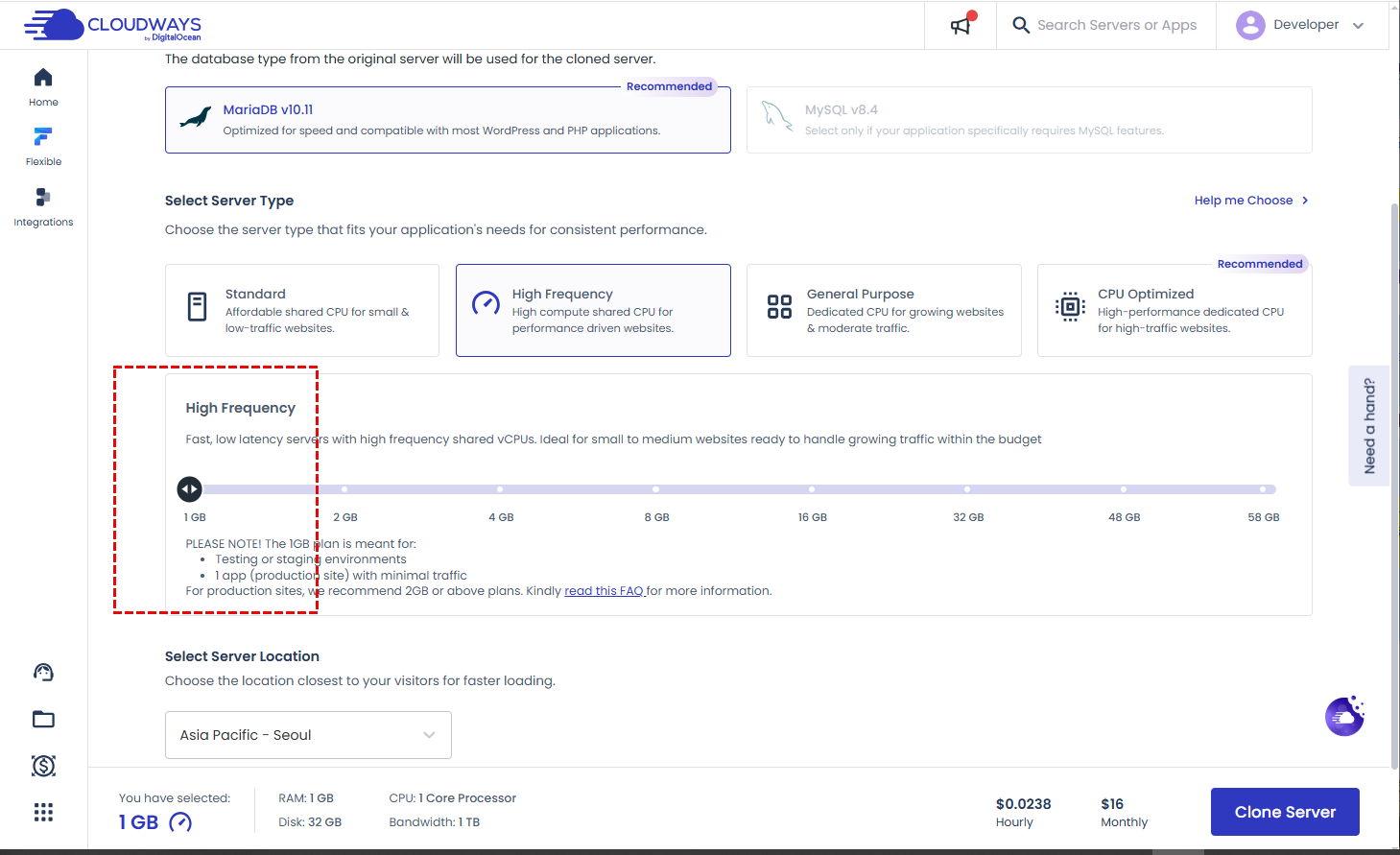Set the slider to the 48 GB stop

tap(1124, 489)
